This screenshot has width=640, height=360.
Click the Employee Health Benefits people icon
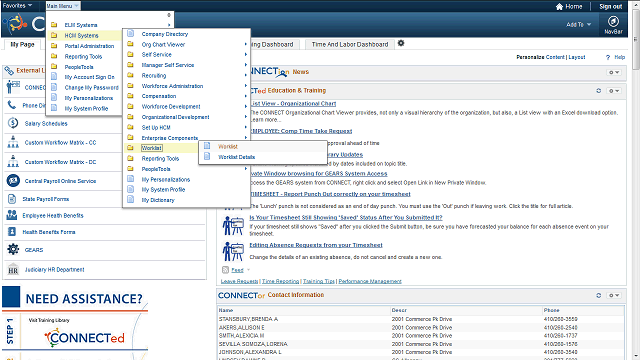(x=12, y=215)
